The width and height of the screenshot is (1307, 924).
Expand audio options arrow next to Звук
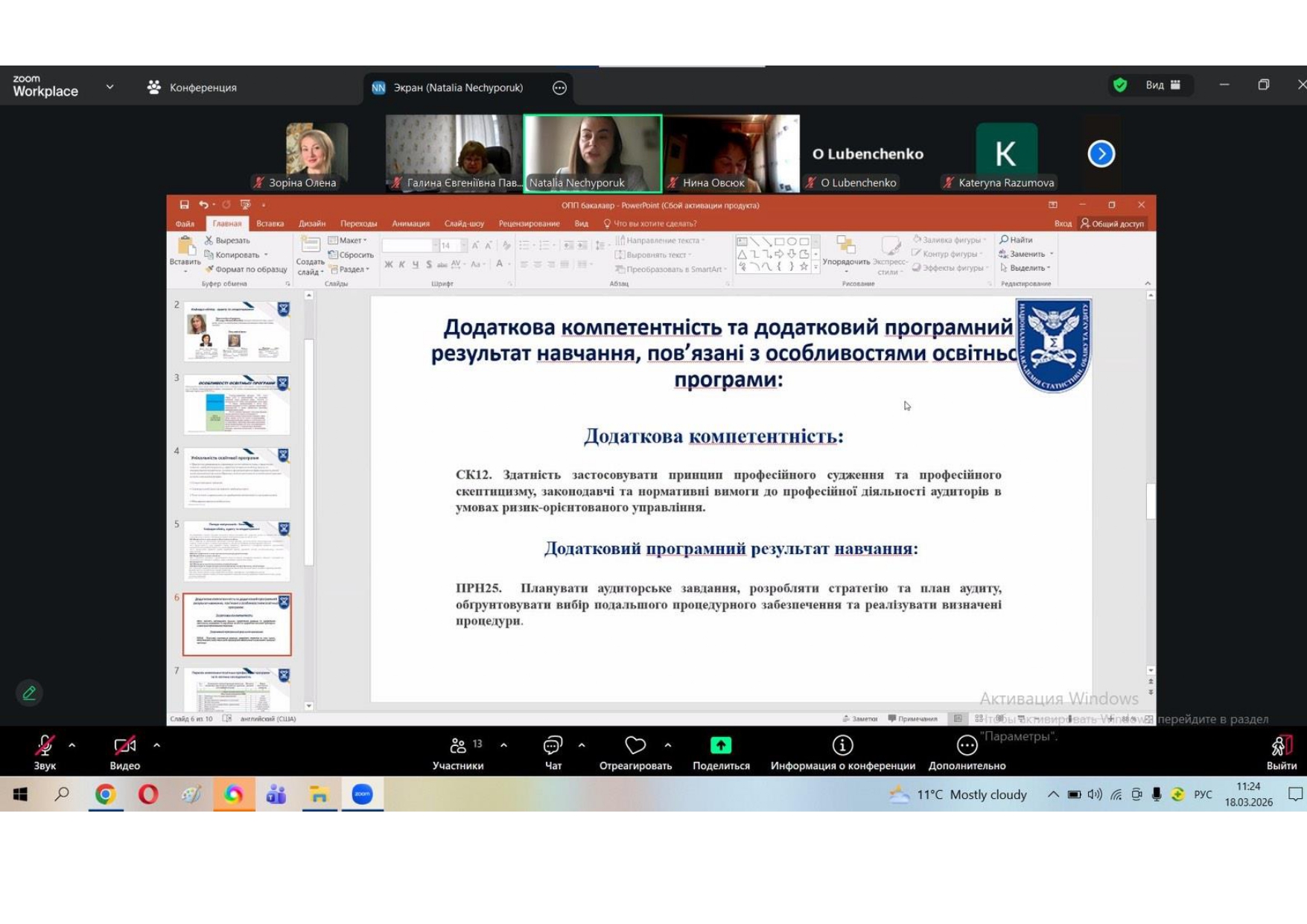pos(72,745)
